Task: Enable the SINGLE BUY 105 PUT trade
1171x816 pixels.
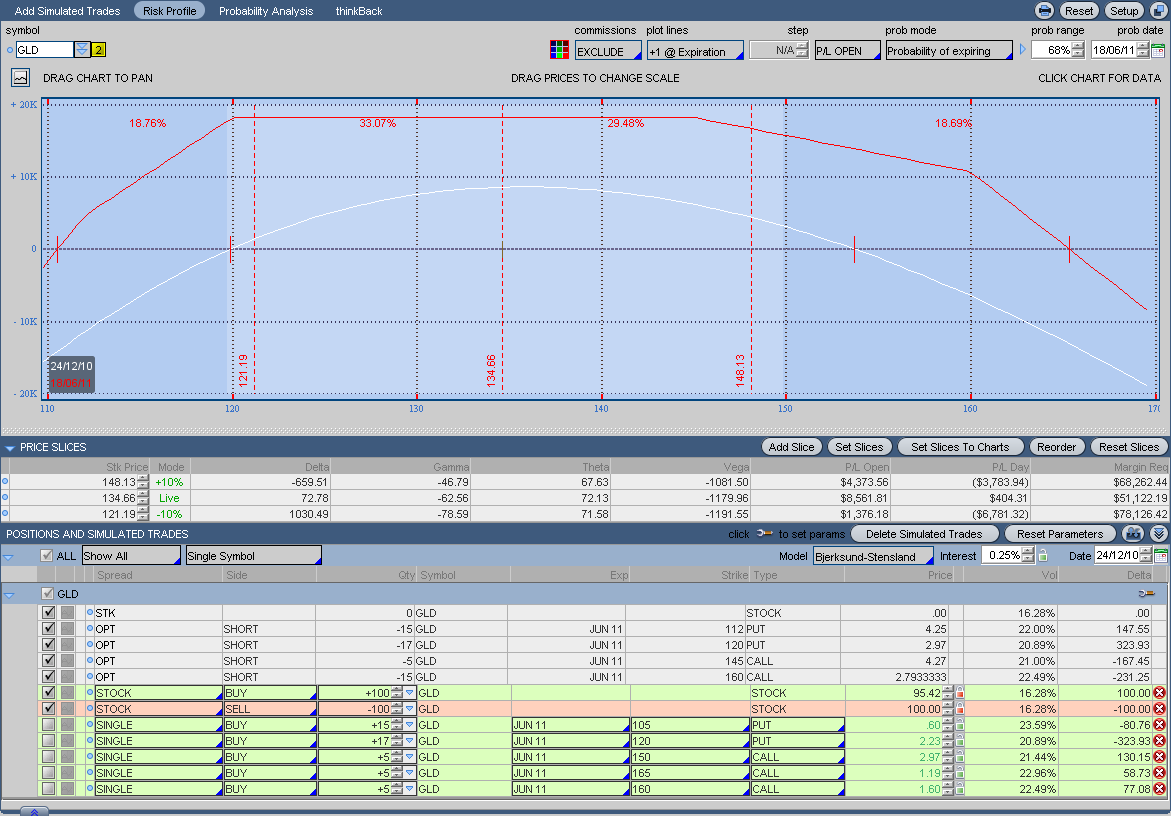Action: point(48,725)
